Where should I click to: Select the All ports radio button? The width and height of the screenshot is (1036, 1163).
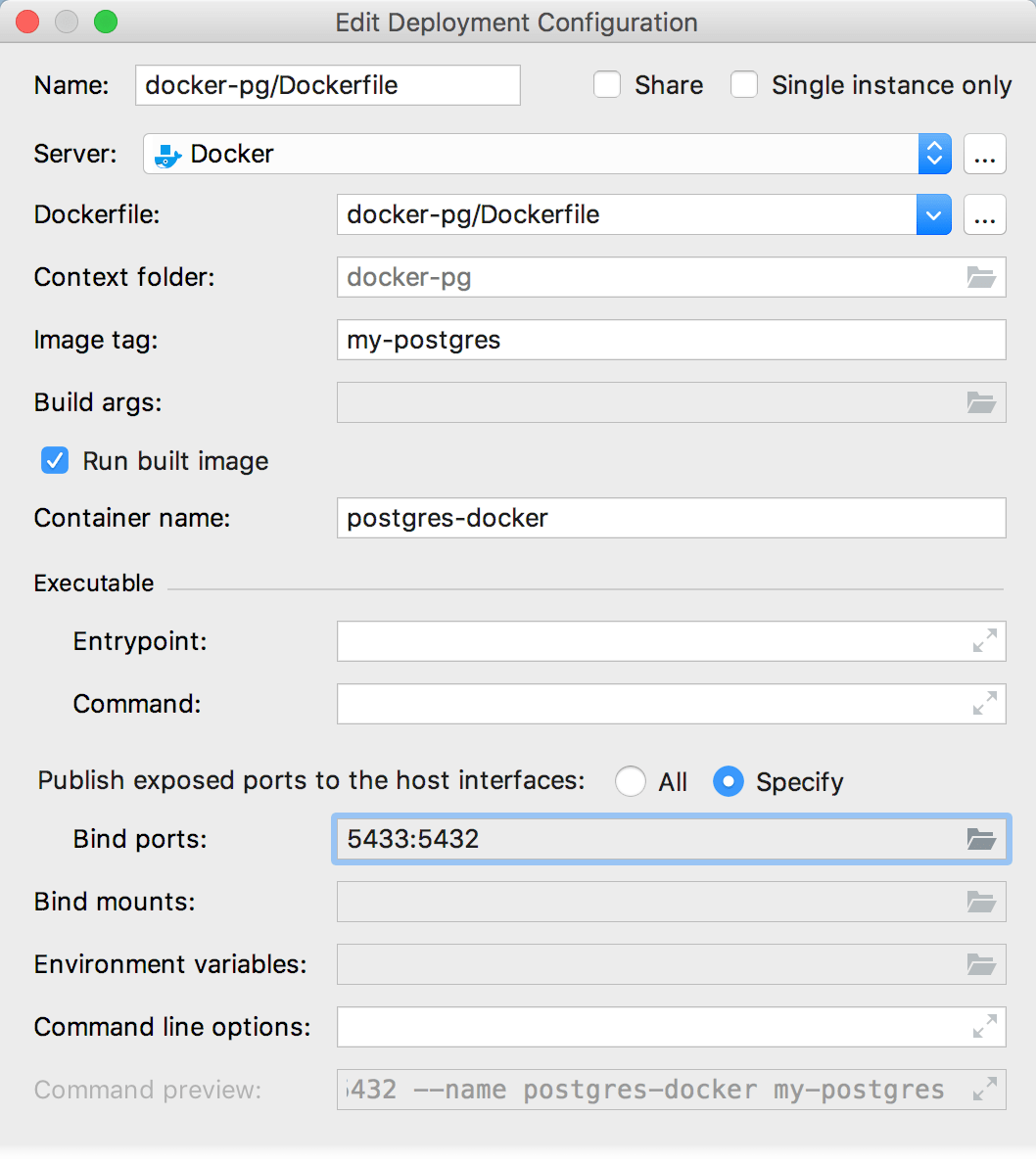tap(630, 781)
